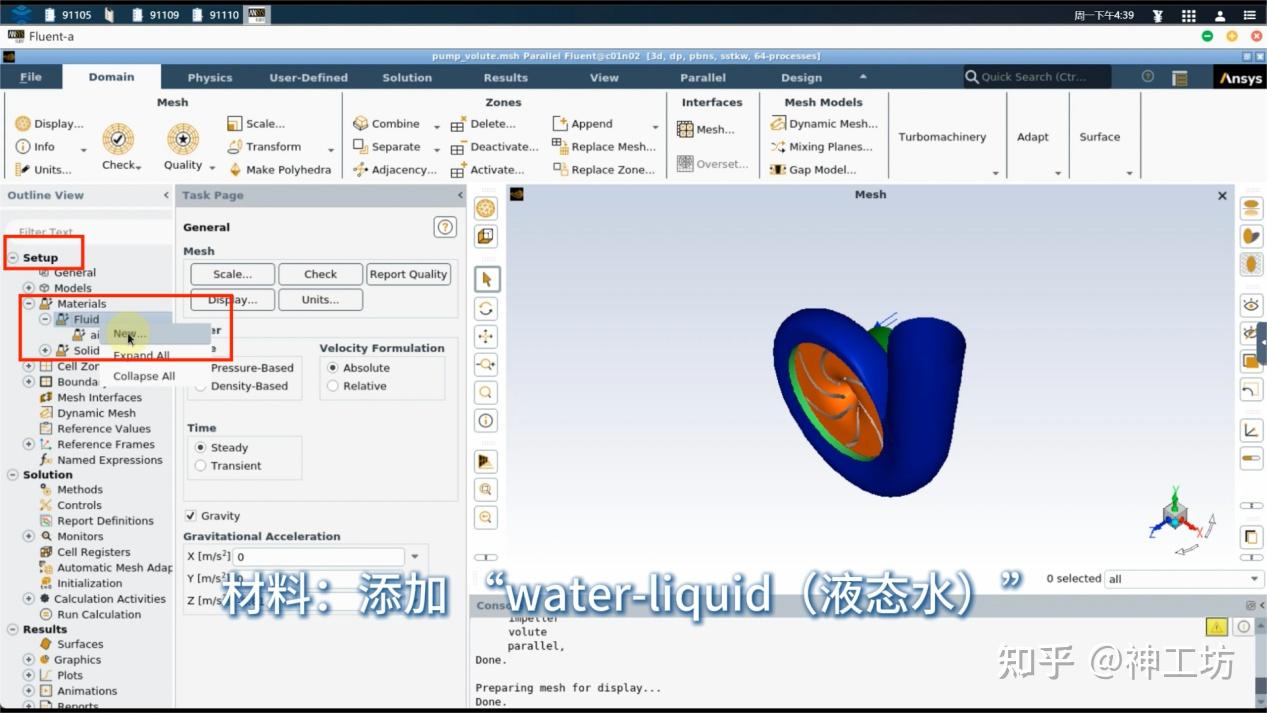Switch to the Results ribbon tab
This screenshot has height=713, width=1267.
(506, 77)
